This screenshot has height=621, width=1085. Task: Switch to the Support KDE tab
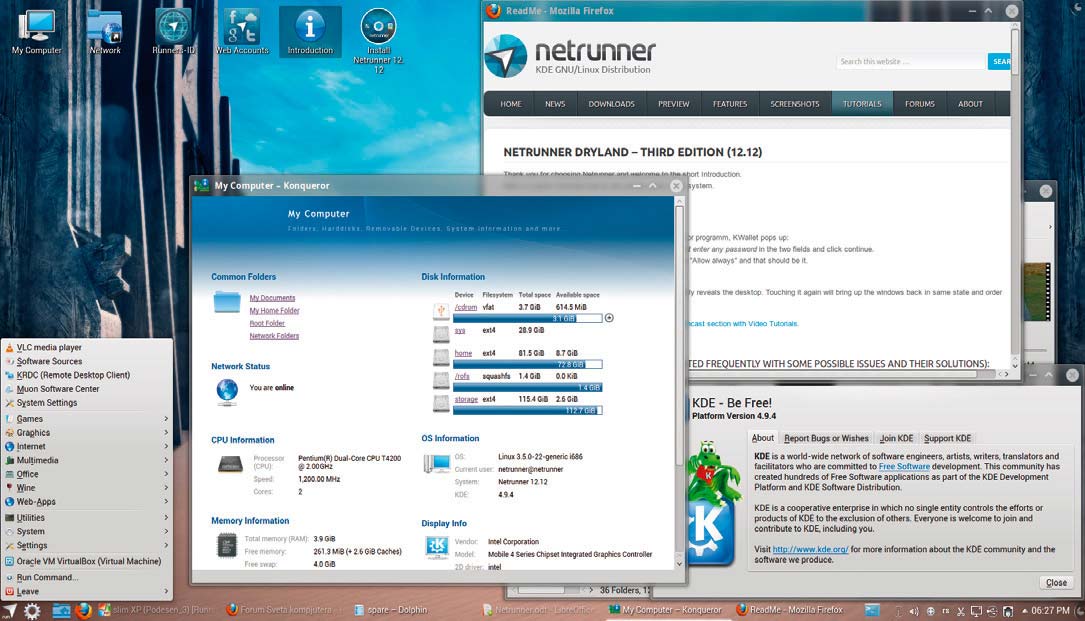[947, 438]
